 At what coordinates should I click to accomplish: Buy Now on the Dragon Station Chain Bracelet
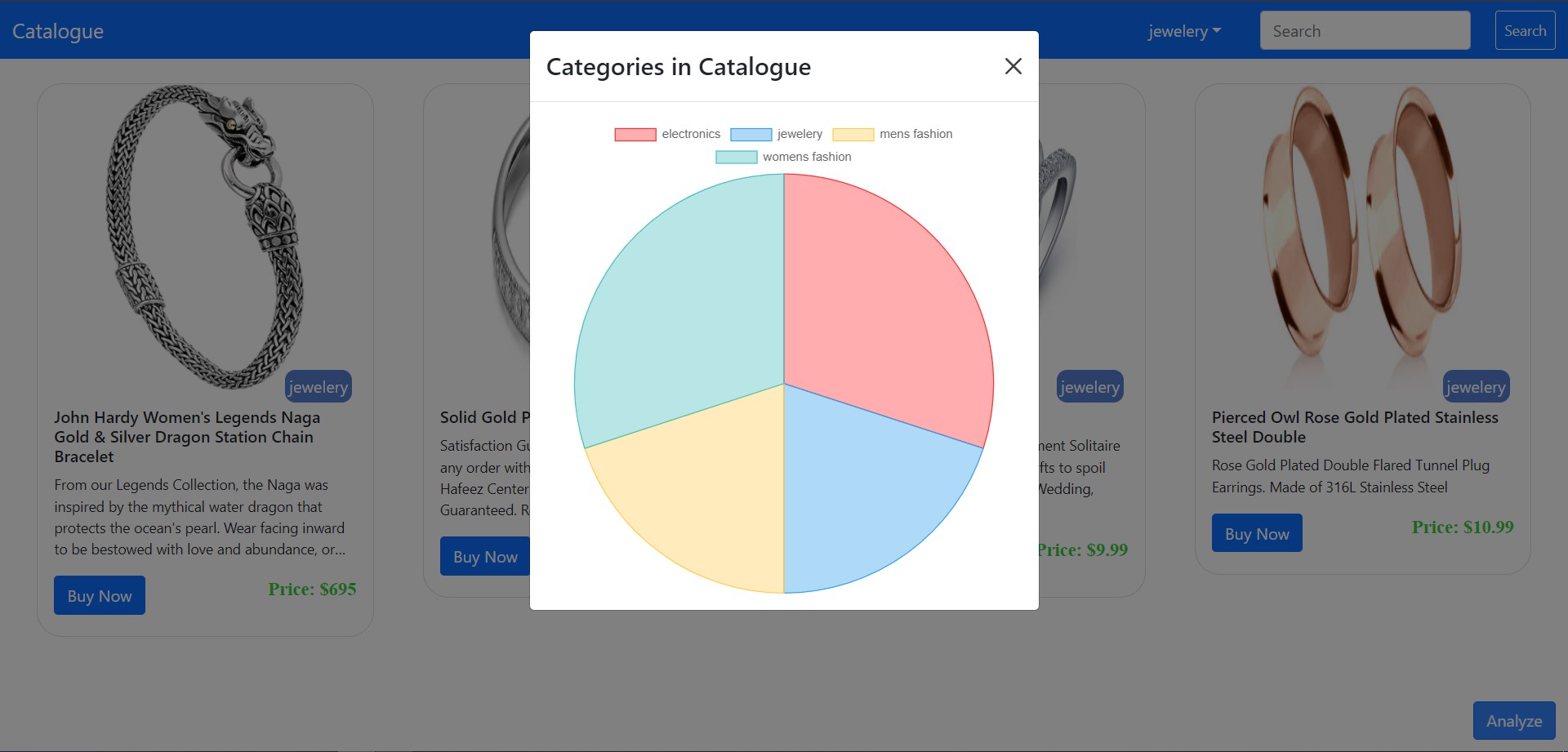(x=99, y=594)
